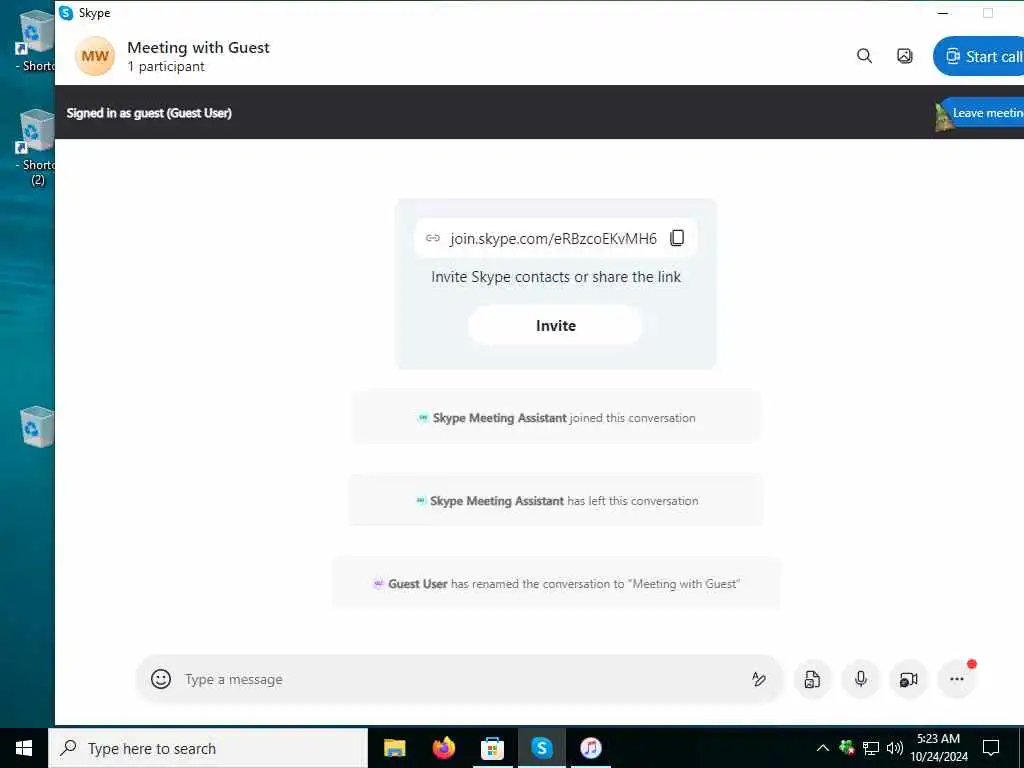The height and width of the screenshot is (768, 1024).
Task: Add files using the attachment icon
Action: 812,679
